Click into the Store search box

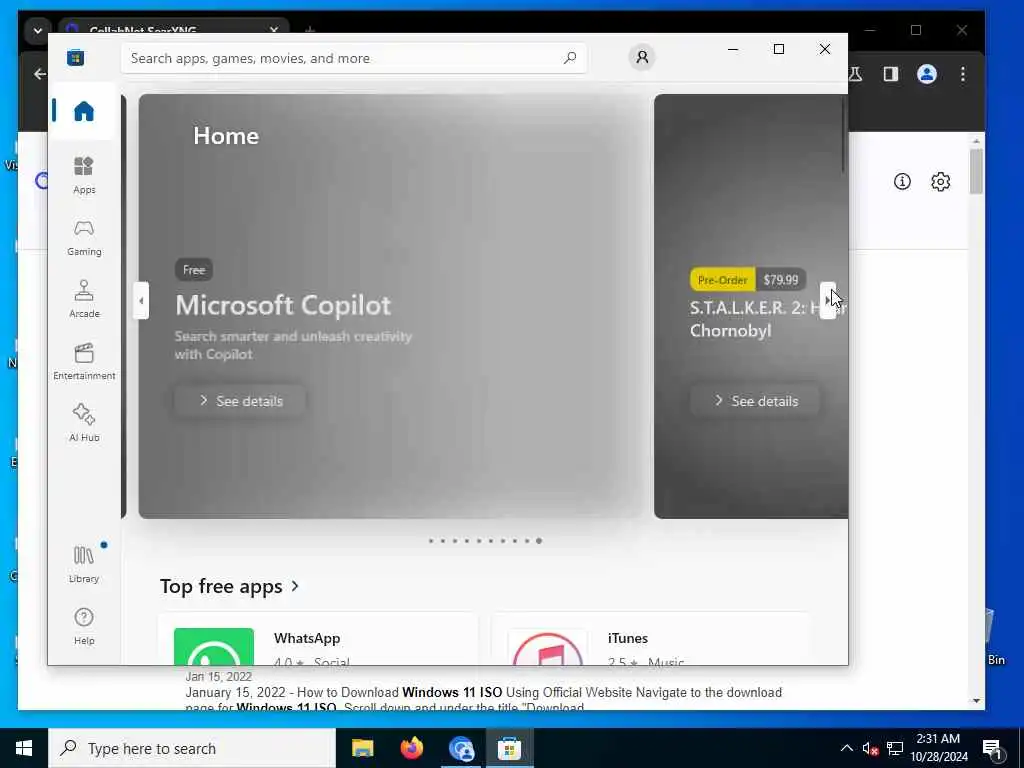[353, 58]
